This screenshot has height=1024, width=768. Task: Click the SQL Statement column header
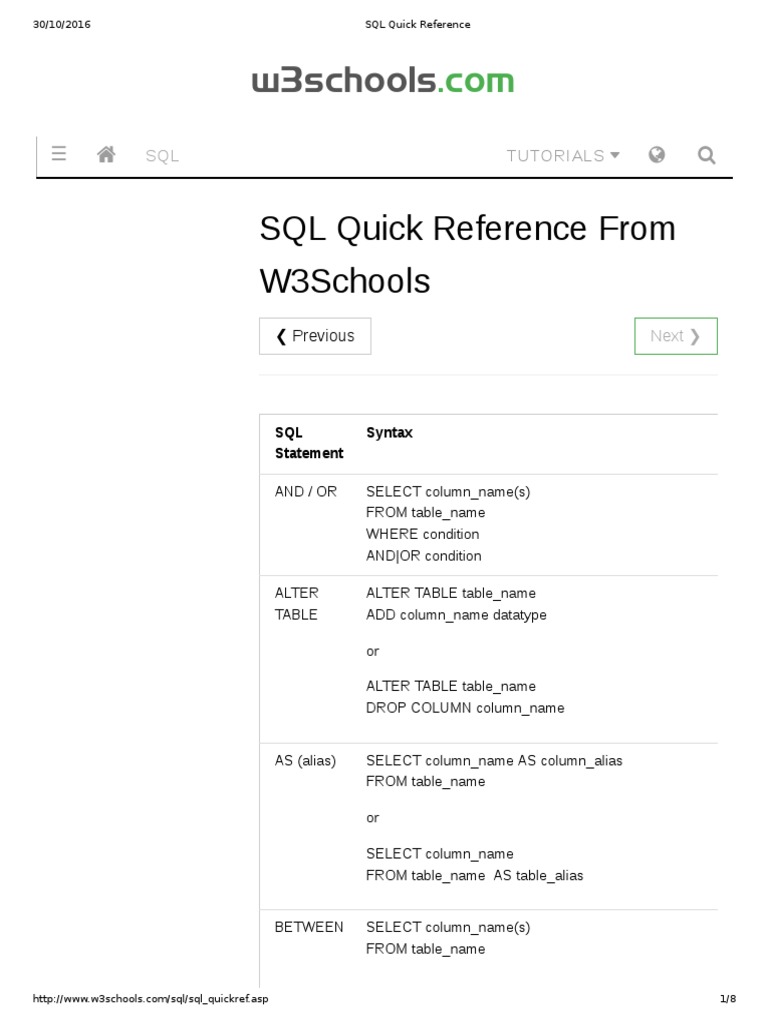pyautogui.click(x=309, y=443)
